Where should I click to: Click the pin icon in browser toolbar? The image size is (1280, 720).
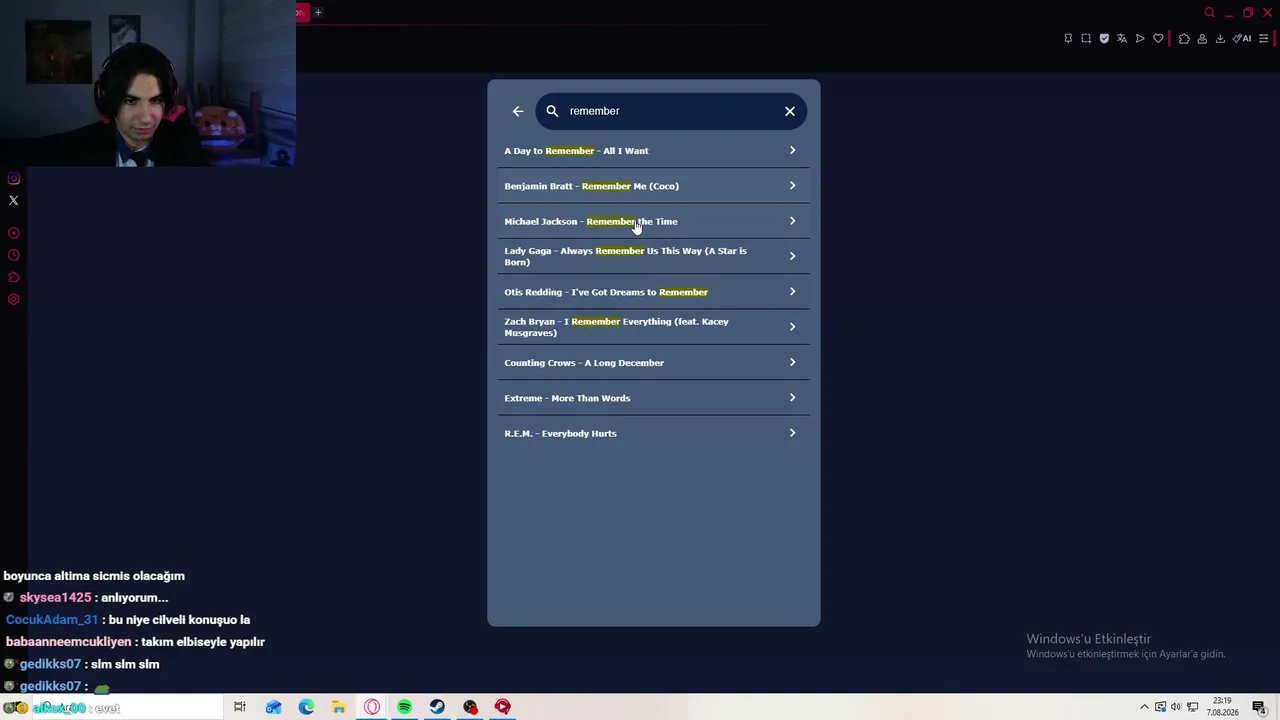pyautogui.click(x=1068, y=39)
